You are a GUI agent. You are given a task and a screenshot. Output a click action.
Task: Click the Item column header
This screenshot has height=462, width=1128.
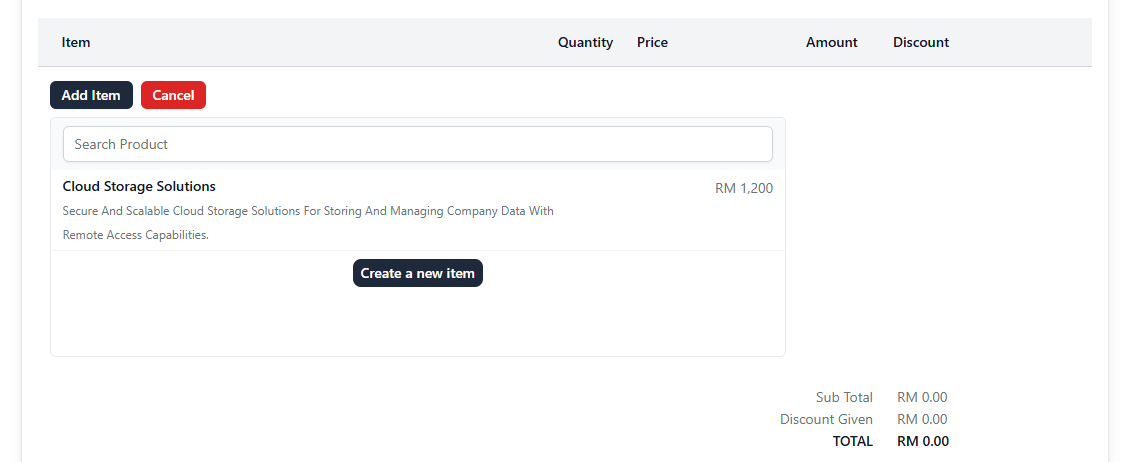pyautogui.click(x=76, y=42)
